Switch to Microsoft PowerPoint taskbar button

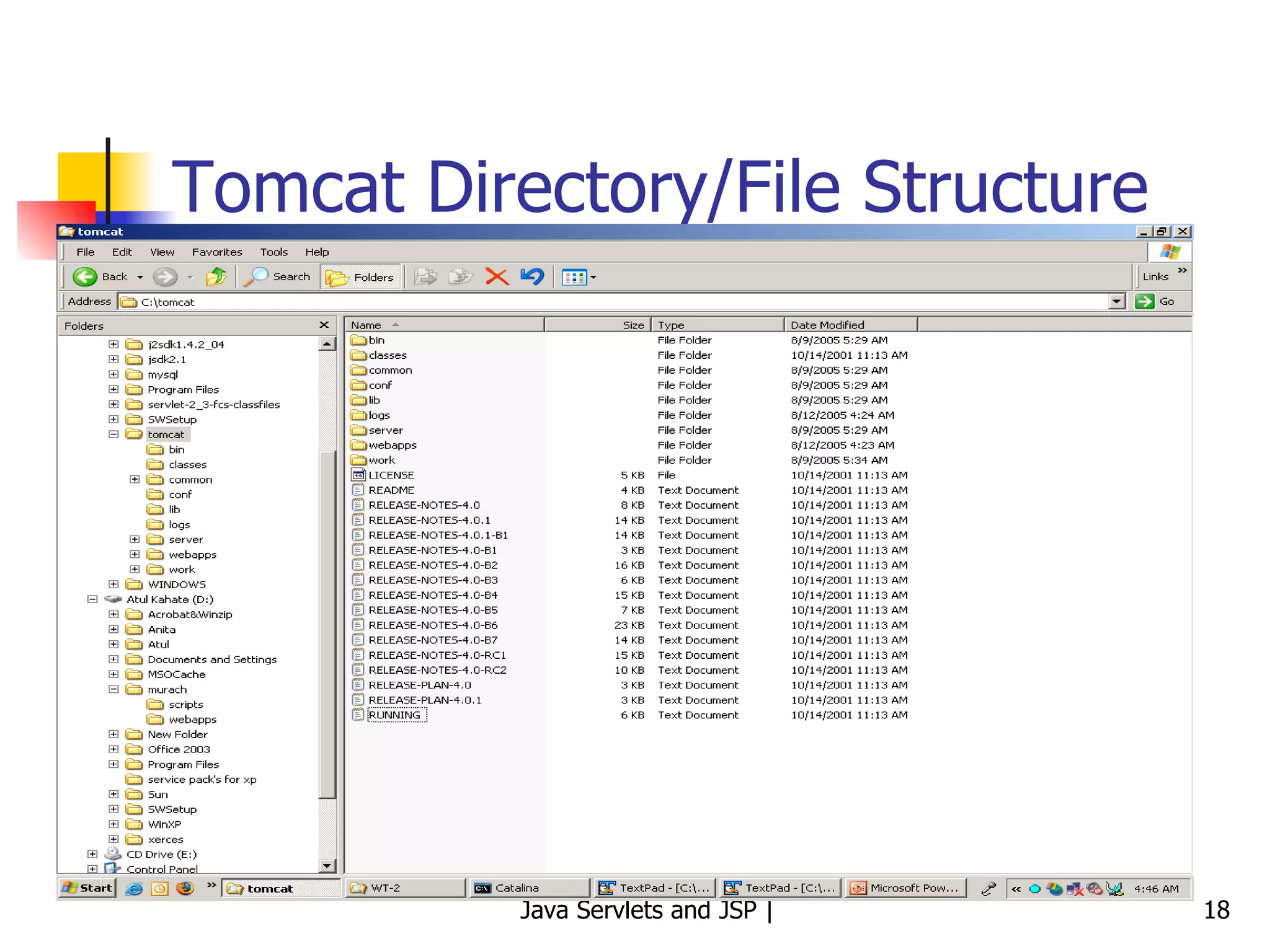[906, 888]
